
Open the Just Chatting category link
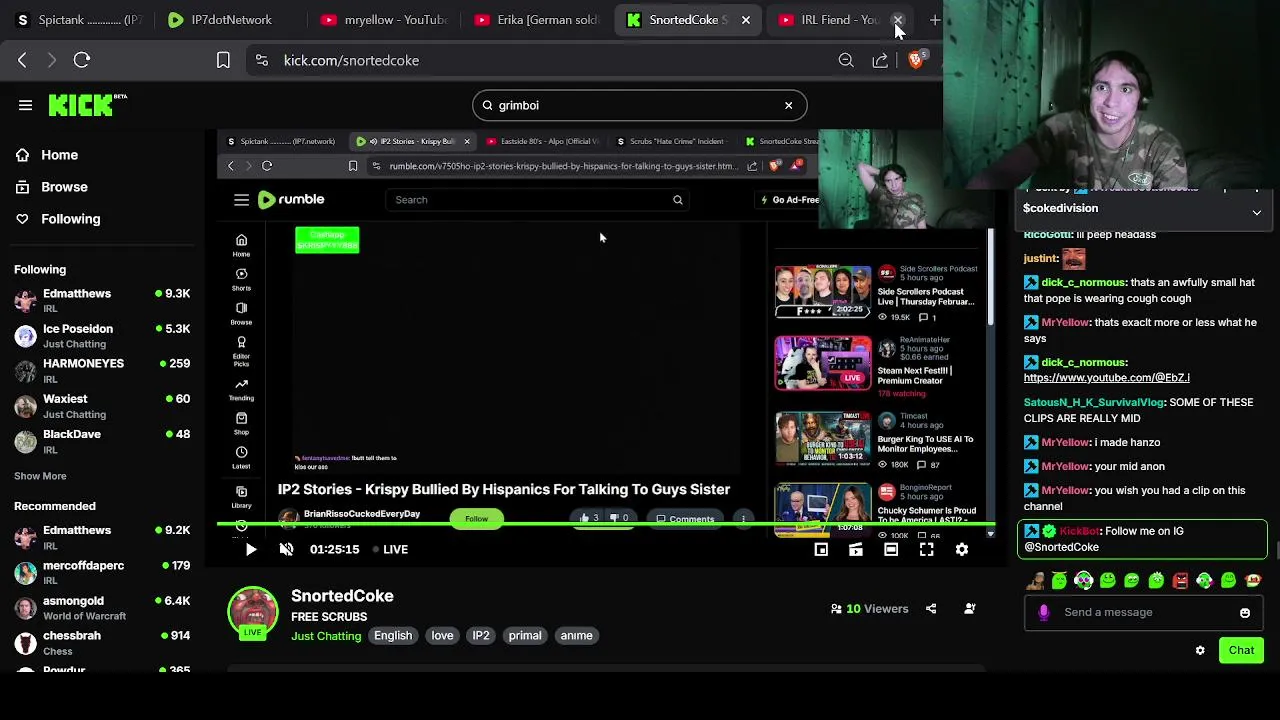(x=326, y=636)
